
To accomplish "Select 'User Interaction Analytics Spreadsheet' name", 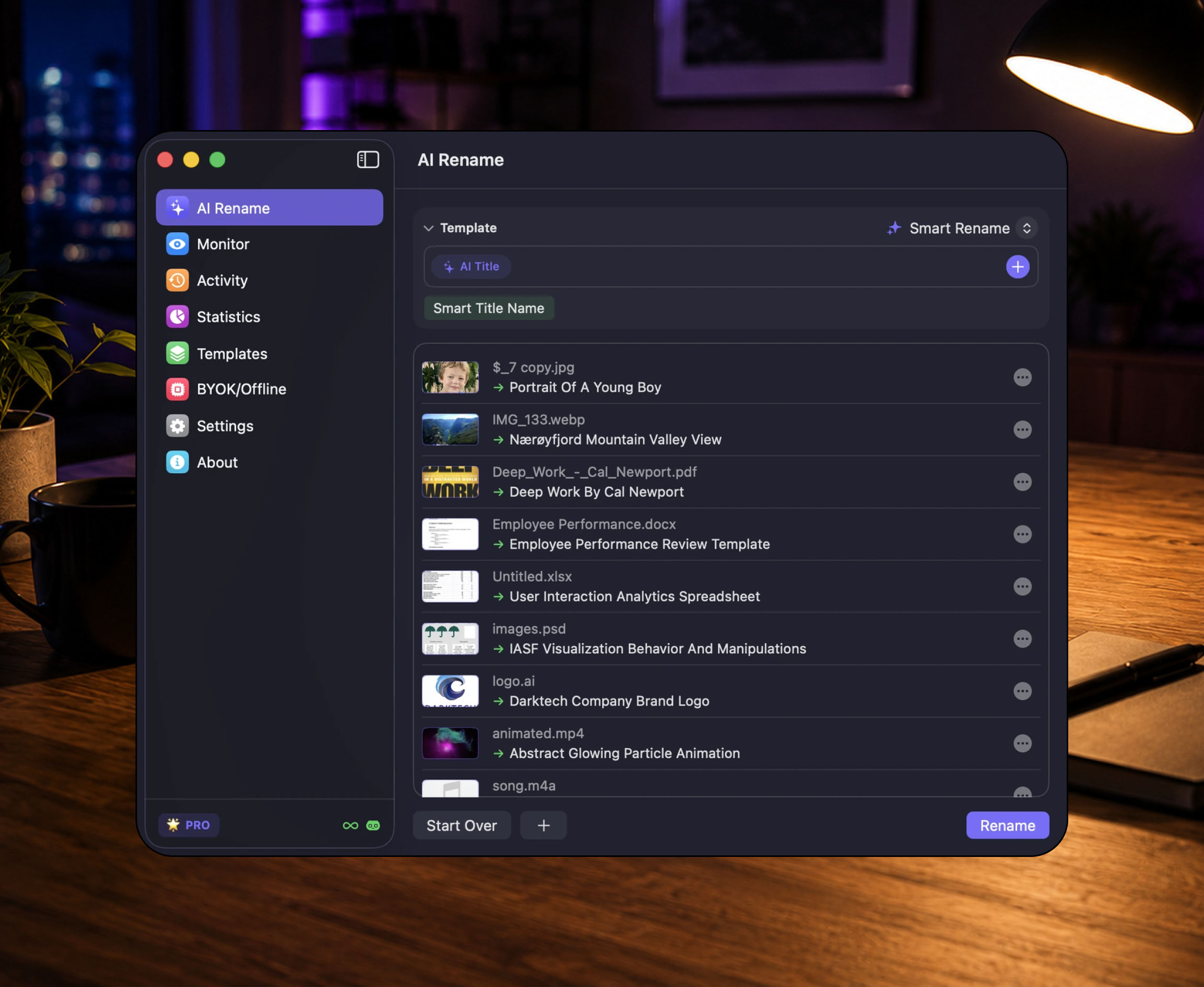I will point(634,597).
